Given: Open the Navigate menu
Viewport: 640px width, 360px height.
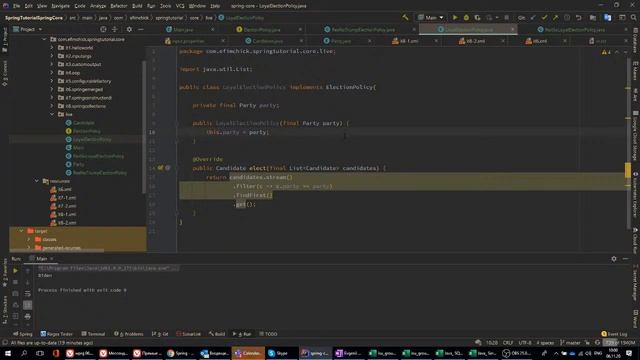Looking at the screenshot, I should pyautogui.click(x=60, y=6).
